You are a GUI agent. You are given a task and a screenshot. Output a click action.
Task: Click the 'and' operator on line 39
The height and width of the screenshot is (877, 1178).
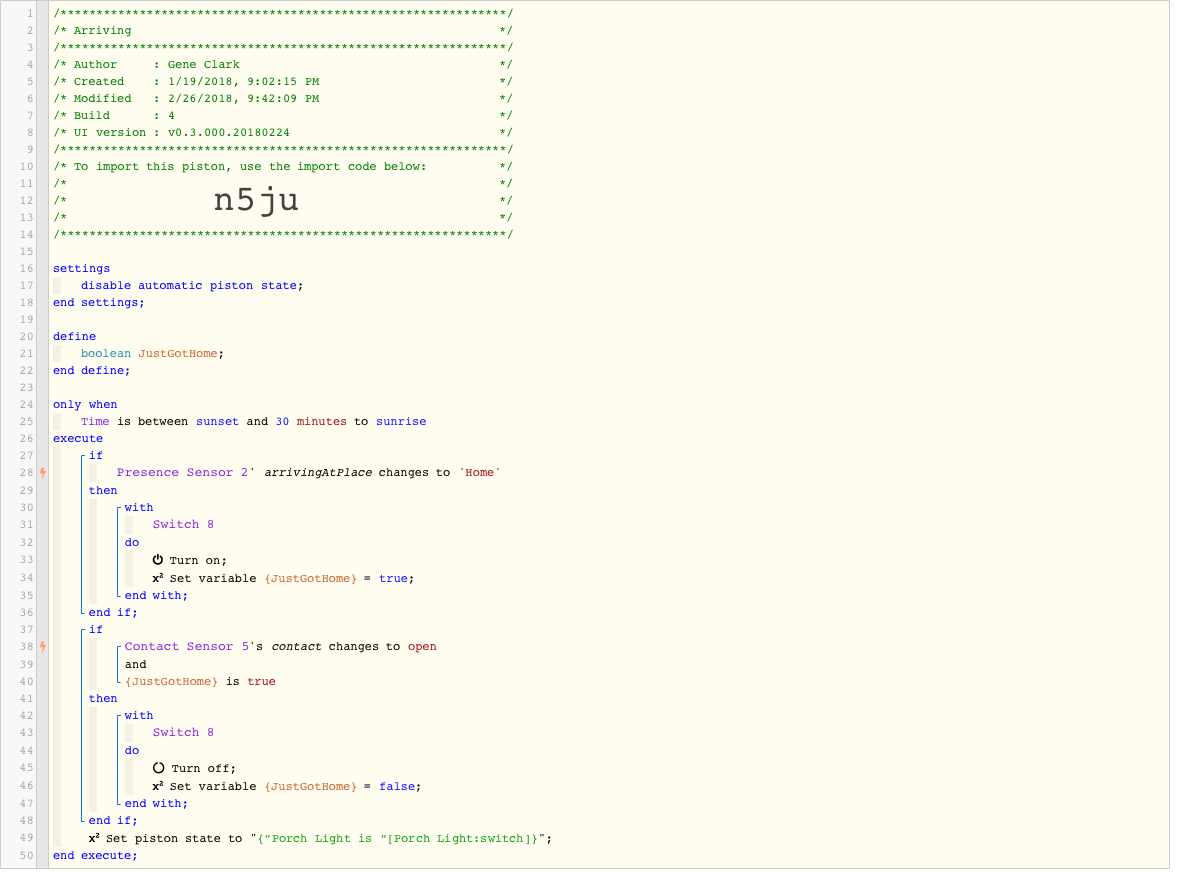click(x=136, y=664)
